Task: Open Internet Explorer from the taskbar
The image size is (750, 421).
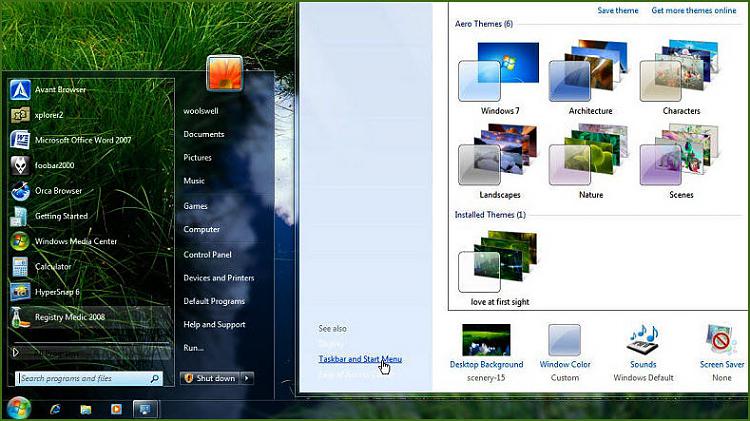Action: click(55, 409)
